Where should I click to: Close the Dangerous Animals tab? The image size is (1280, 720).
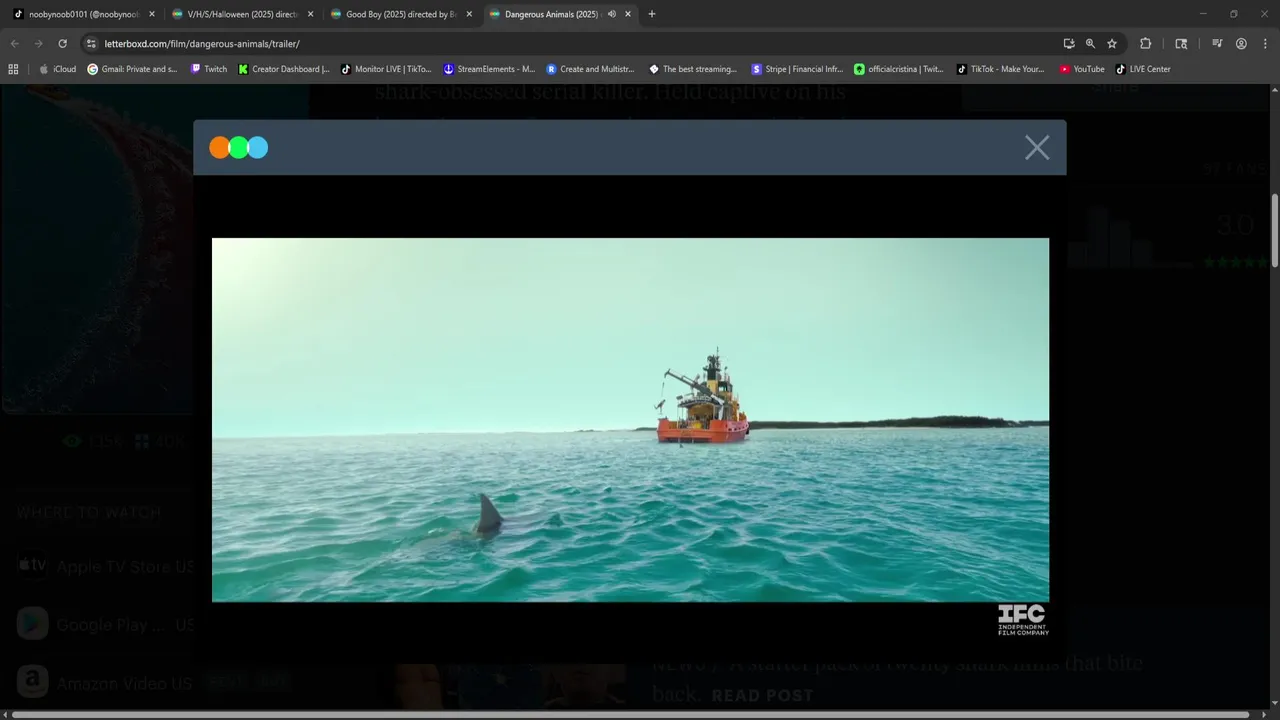point(628,14)
